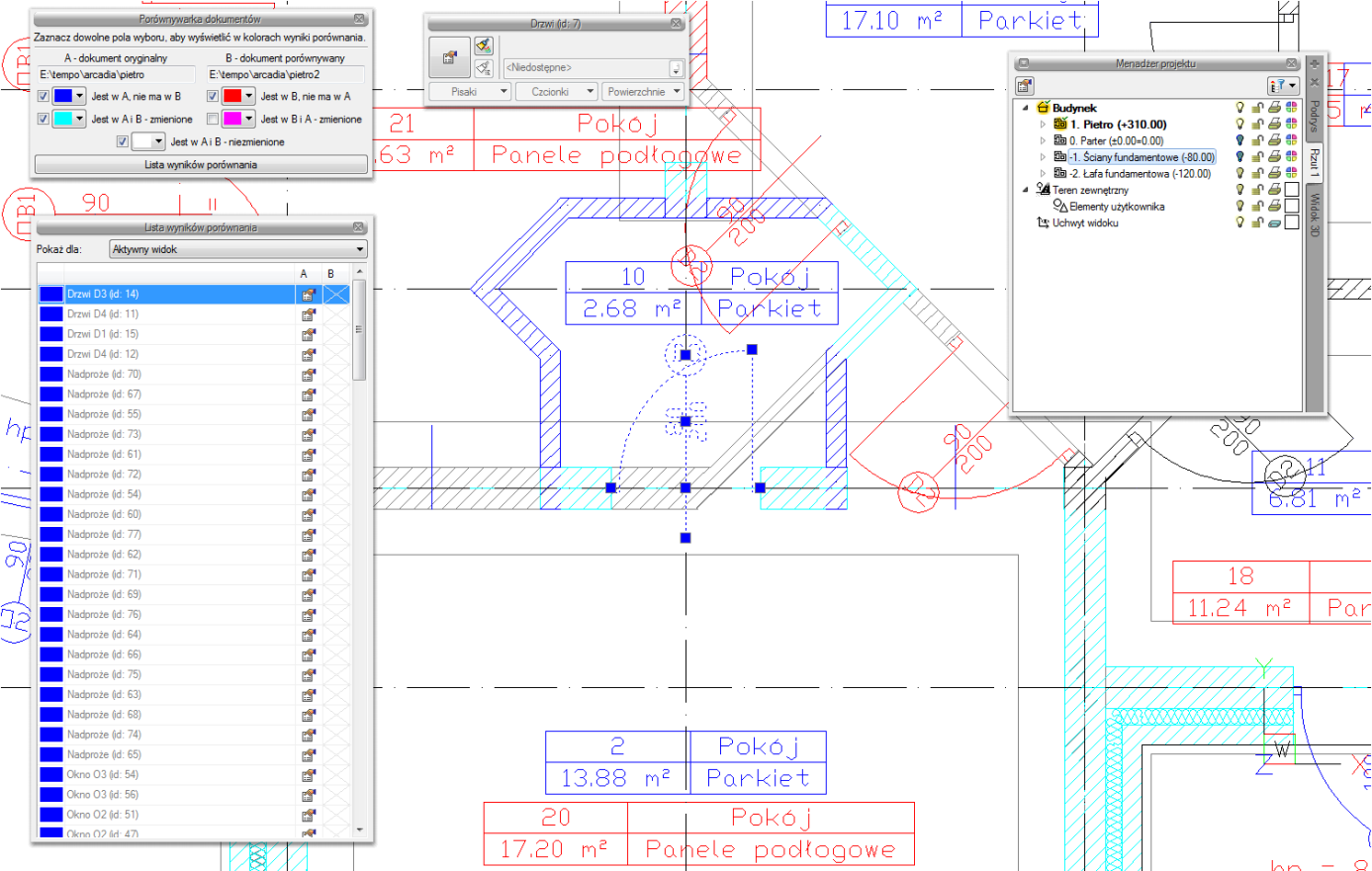1372x871 pixels.
Task: Click the Uchwyt widoku eraser icon
Action: [x=1275, y=223]
